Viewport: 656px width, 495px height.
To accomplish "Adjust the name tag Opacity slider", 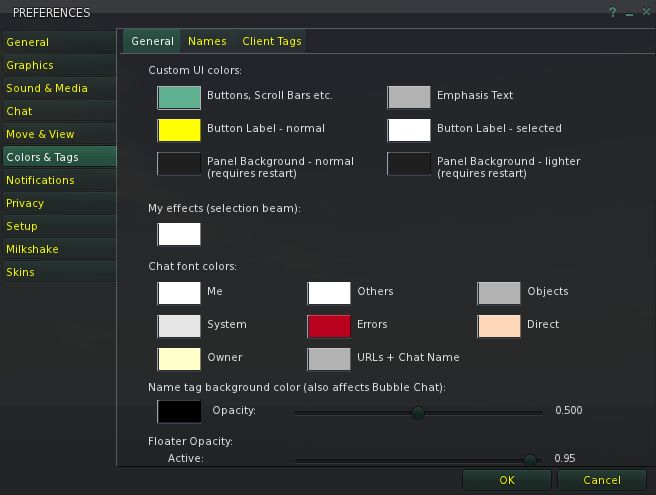I will [x=418, y=412].
